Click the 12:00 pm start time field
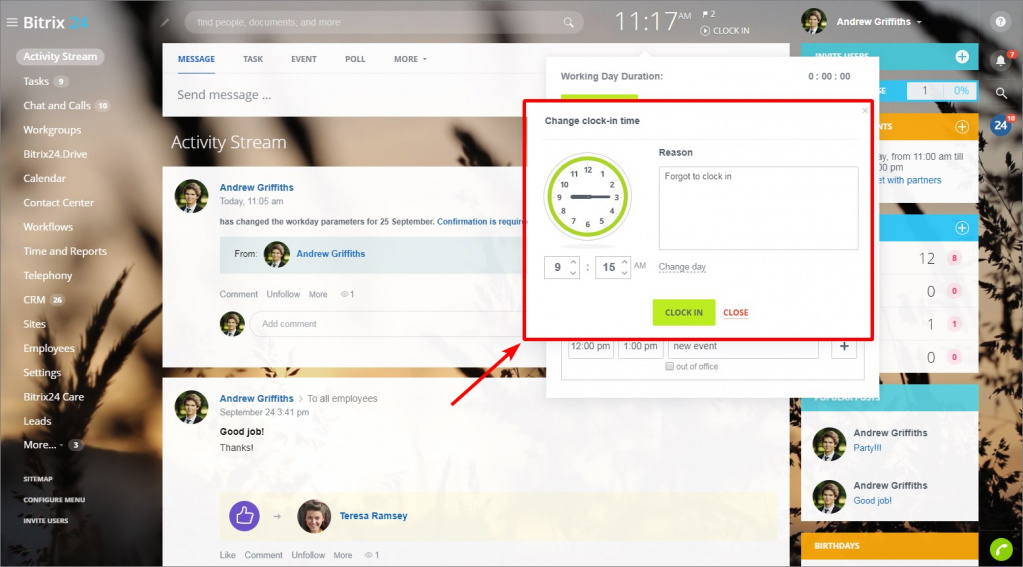 point(590,346)
